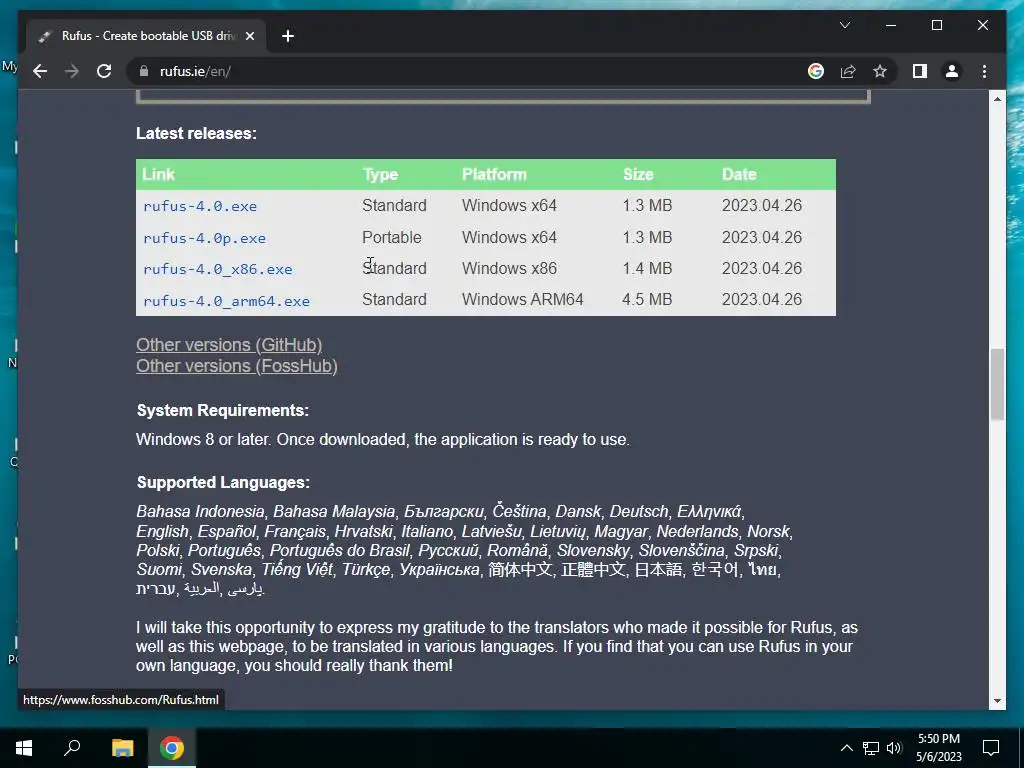Open network status tray icon
Viewport: 1024px width, 768px height.
[x=871, y=748]
